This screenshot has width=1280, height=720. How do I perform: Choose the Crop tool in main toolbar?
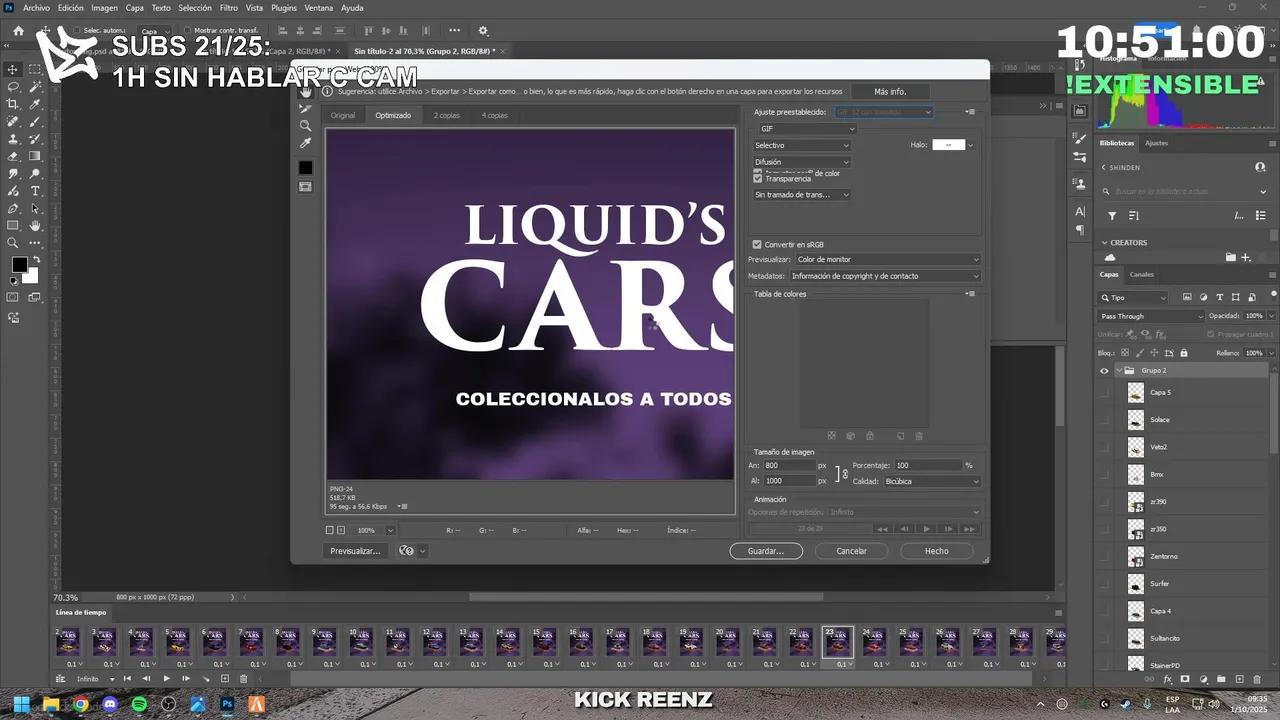point(13,104)
